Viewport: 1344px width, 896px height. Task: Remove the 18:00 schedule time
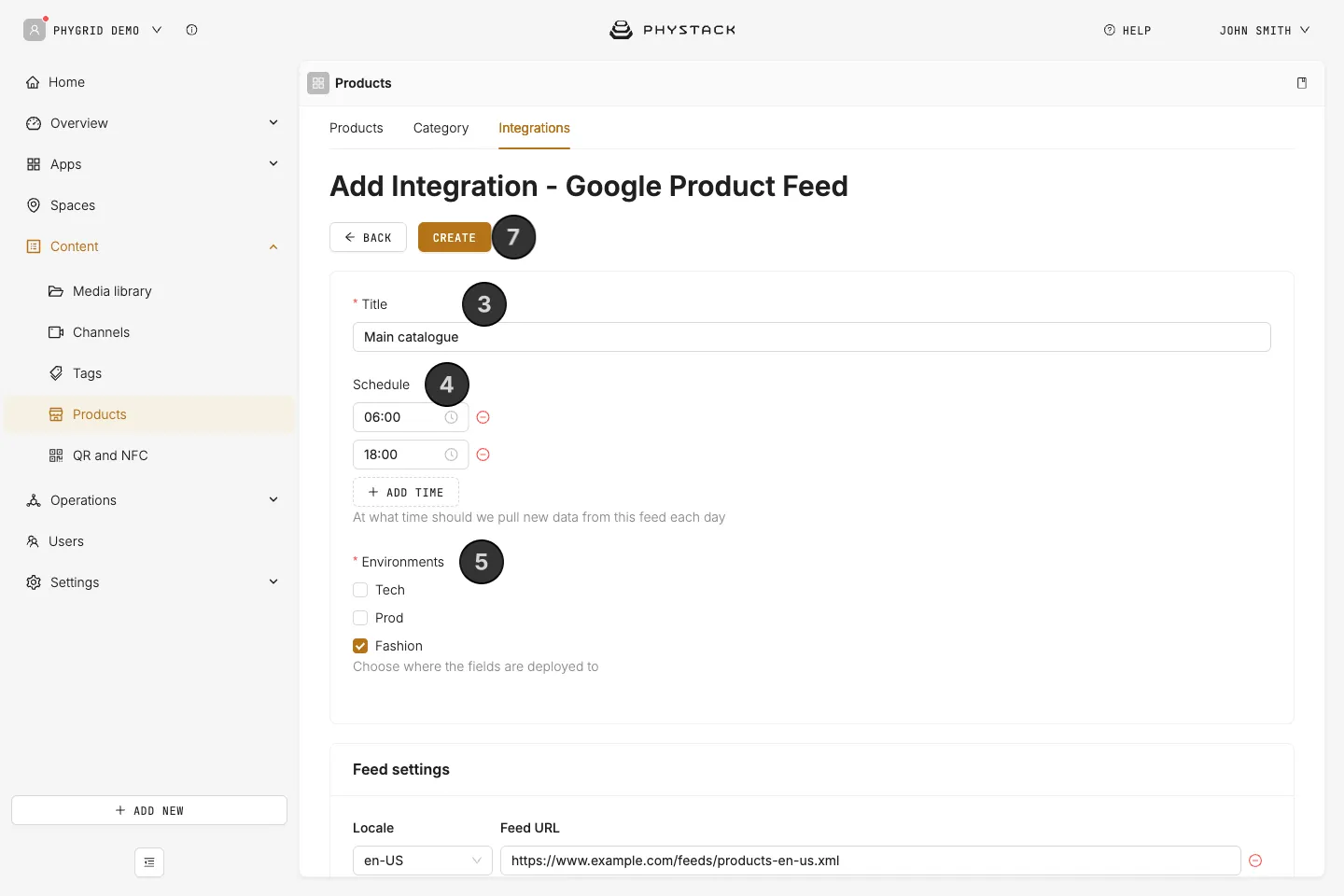(483, 455)
